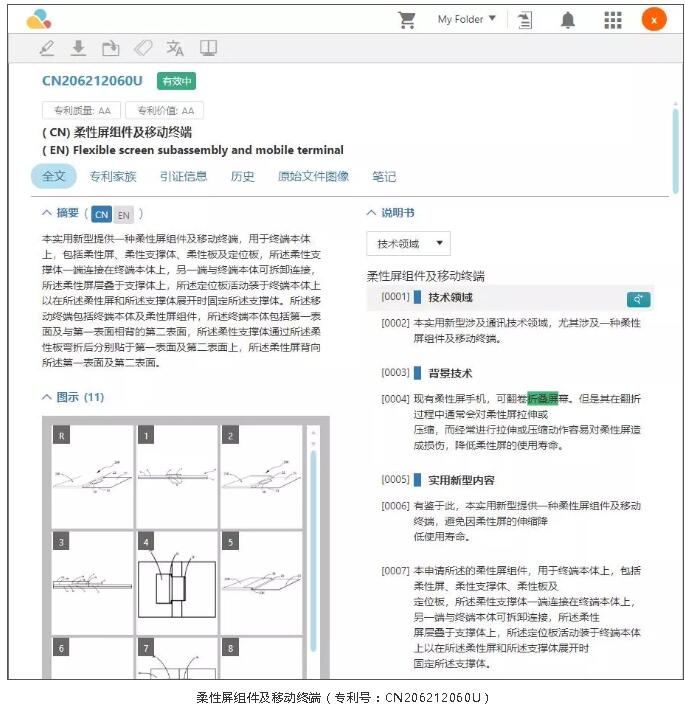Open figure thumbnail number 4
The image size is (685, 709).
tap(176, 579)
